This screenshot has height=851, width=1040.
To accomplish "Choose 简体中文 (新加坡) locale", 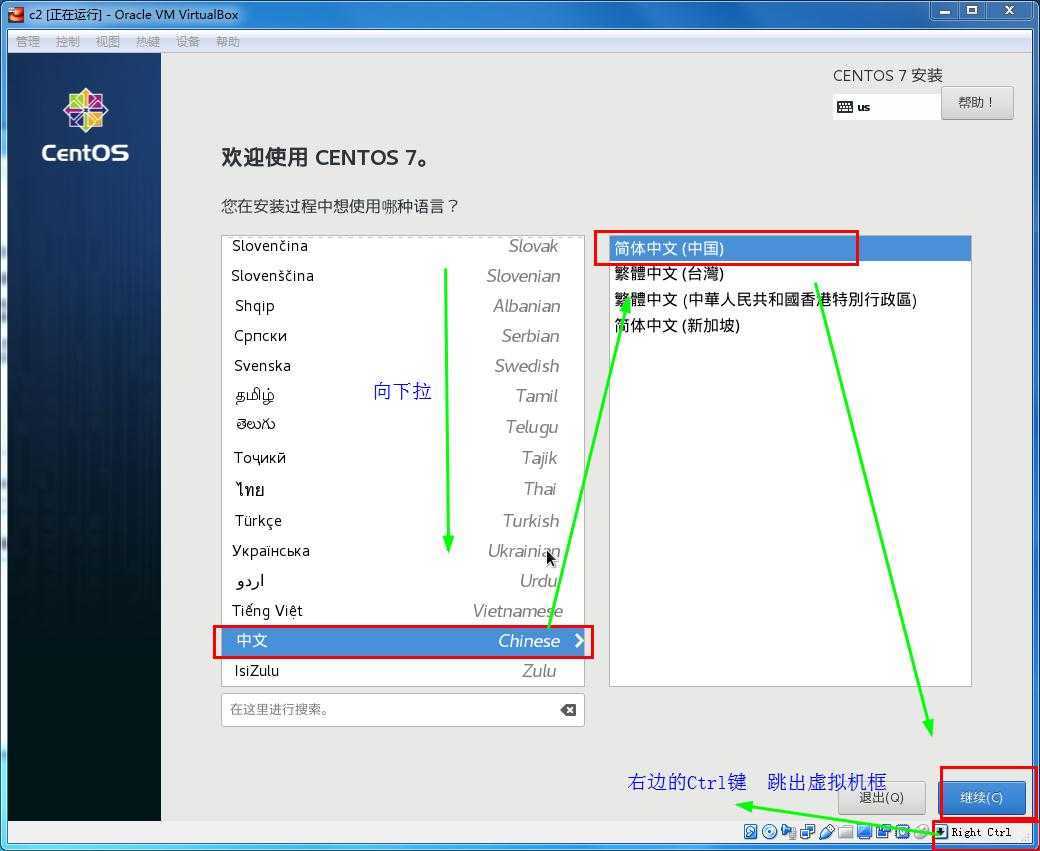I will [x=790, y=325].
